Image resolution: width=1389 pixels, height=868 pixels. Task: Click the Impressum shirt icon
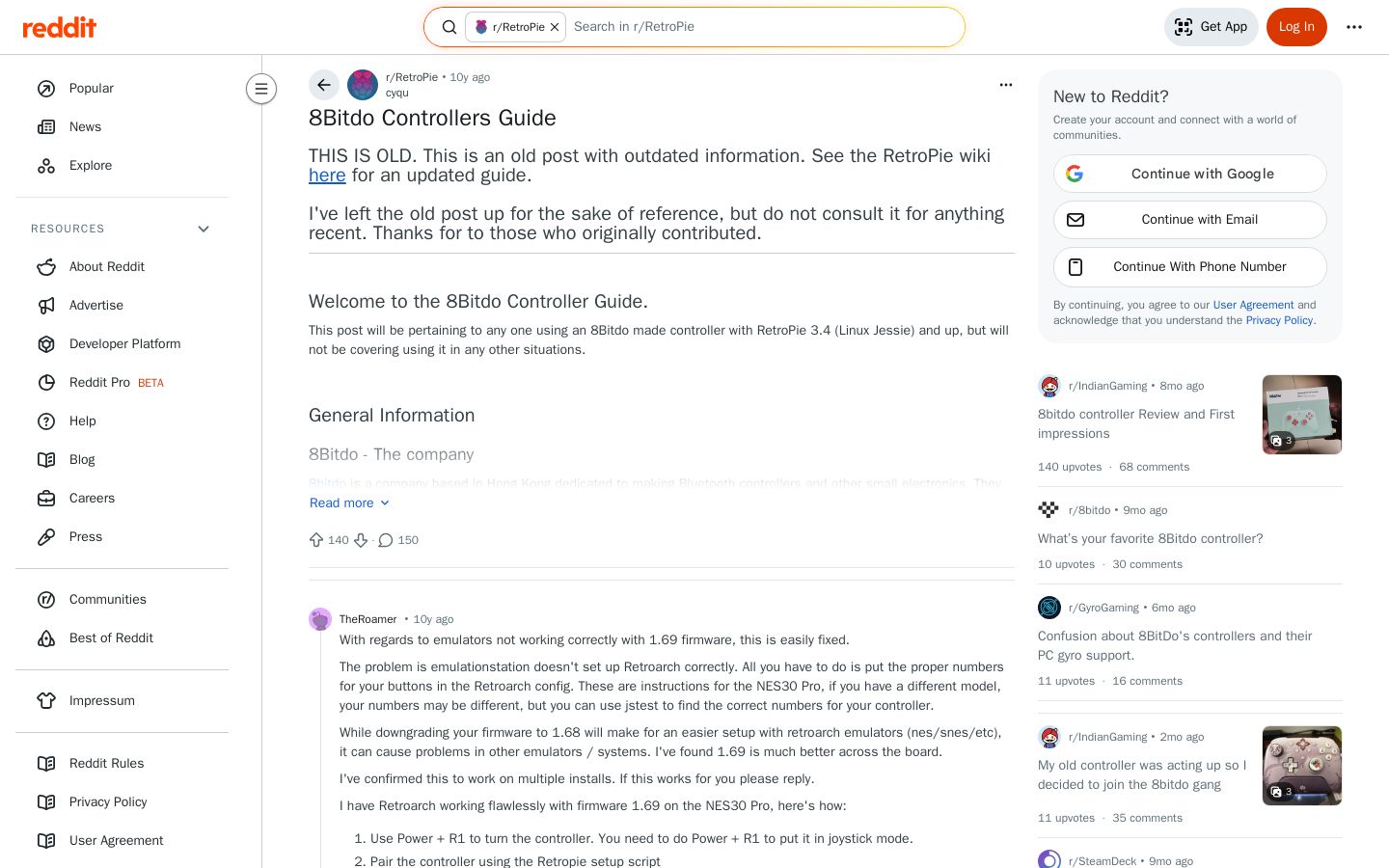pyautogui.click(x=46, y=701)
